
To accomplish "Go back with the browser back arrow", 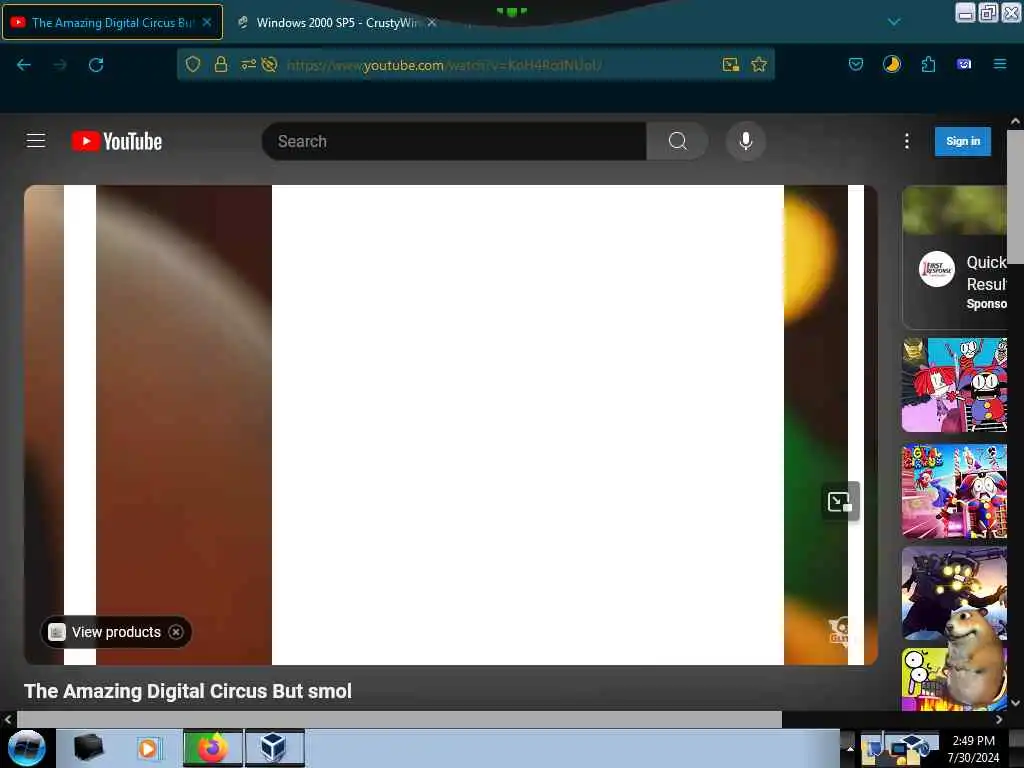I will click(x=24, y=65).
